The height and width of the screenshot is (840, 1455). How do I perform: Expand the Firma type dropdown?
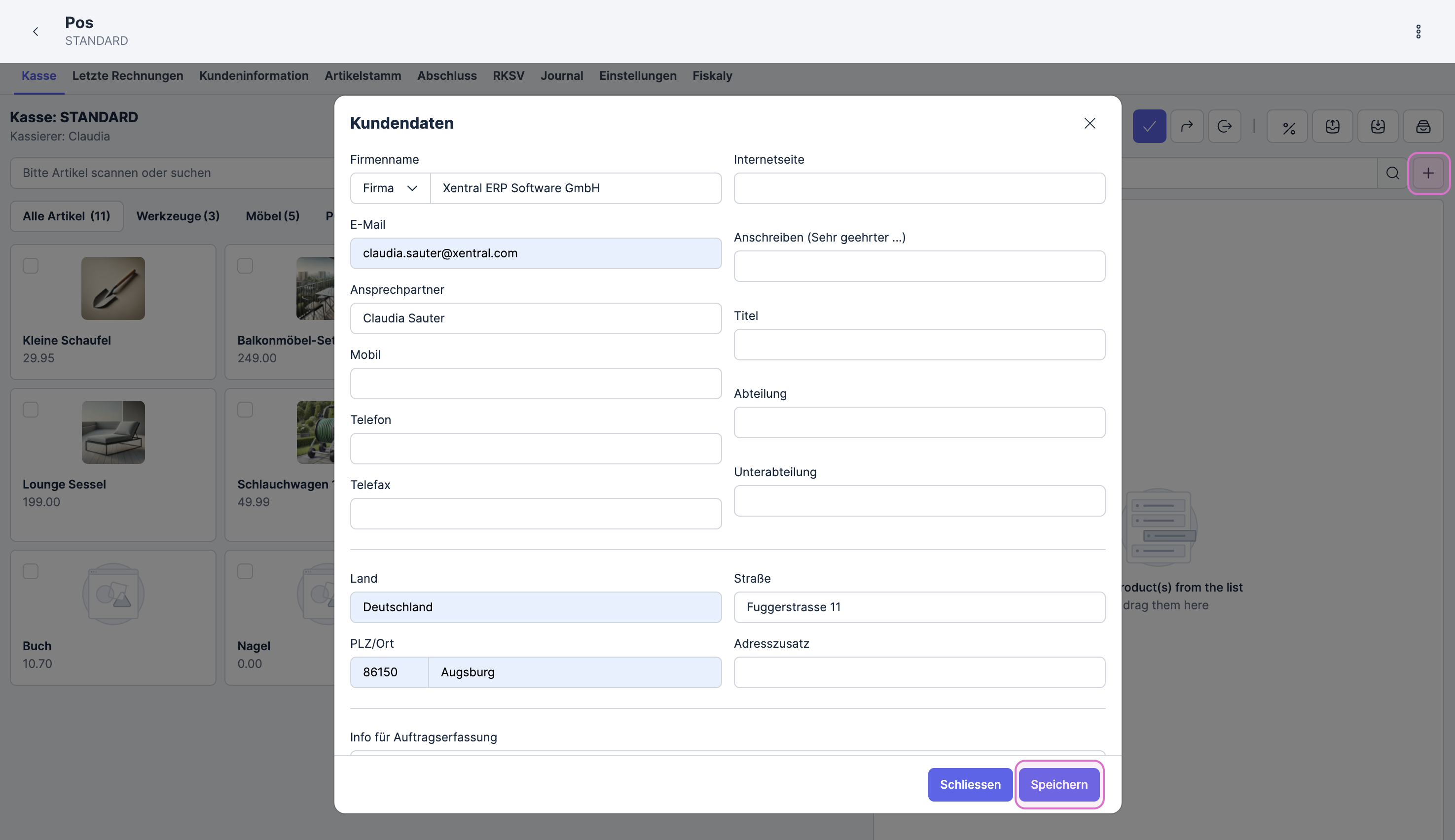click(x=390, y=188)
